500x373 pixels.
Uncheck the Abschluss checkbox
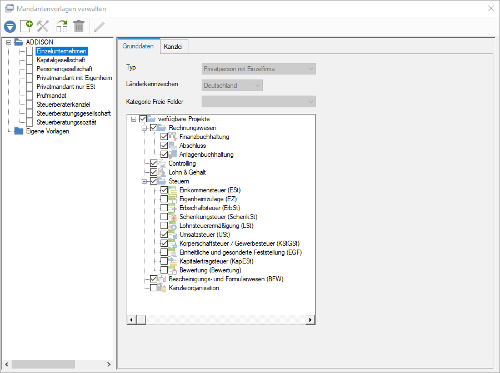coord(164,145)
